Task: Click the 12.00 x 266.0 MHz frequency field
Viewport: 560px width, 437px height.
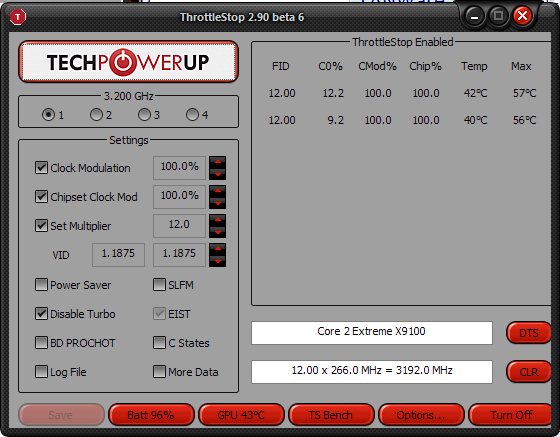Action: click(372, 372)
